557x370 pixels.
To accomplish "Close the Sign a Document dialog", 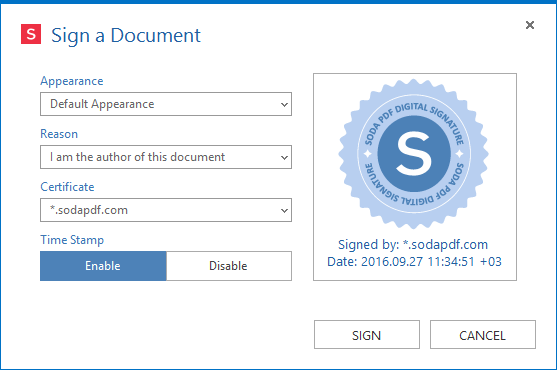I will coord(530,25).
